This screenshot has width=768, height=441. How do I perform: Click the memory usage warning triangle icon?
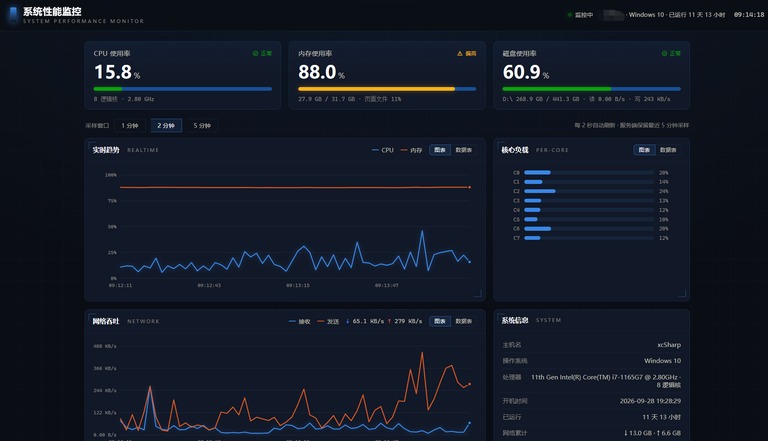point(459,53)
